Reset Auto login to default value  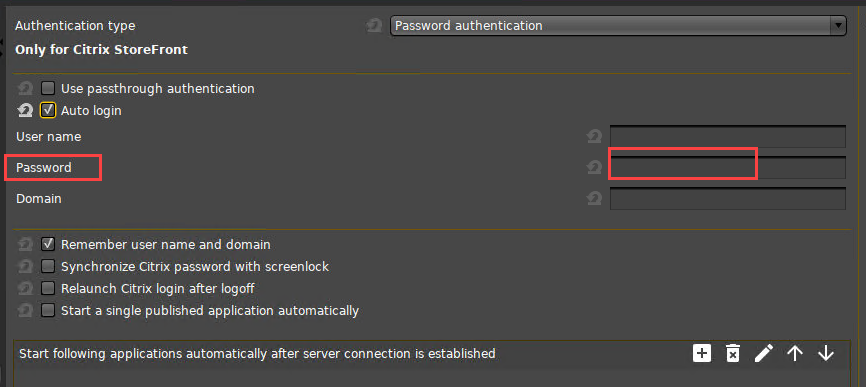[25, 111]
